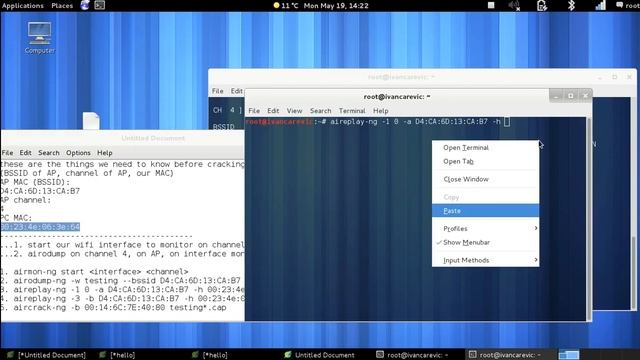Switch to [*Untitled Document] taskbar entry
640x360 pixels.
tap(47, 355)
